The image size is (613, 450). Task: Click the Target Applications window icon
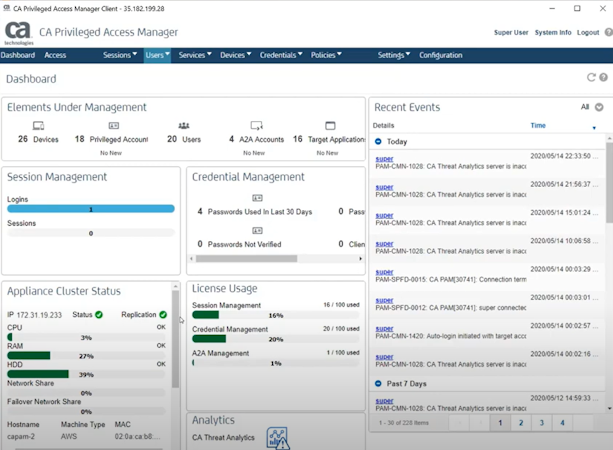tap(330, 125)
